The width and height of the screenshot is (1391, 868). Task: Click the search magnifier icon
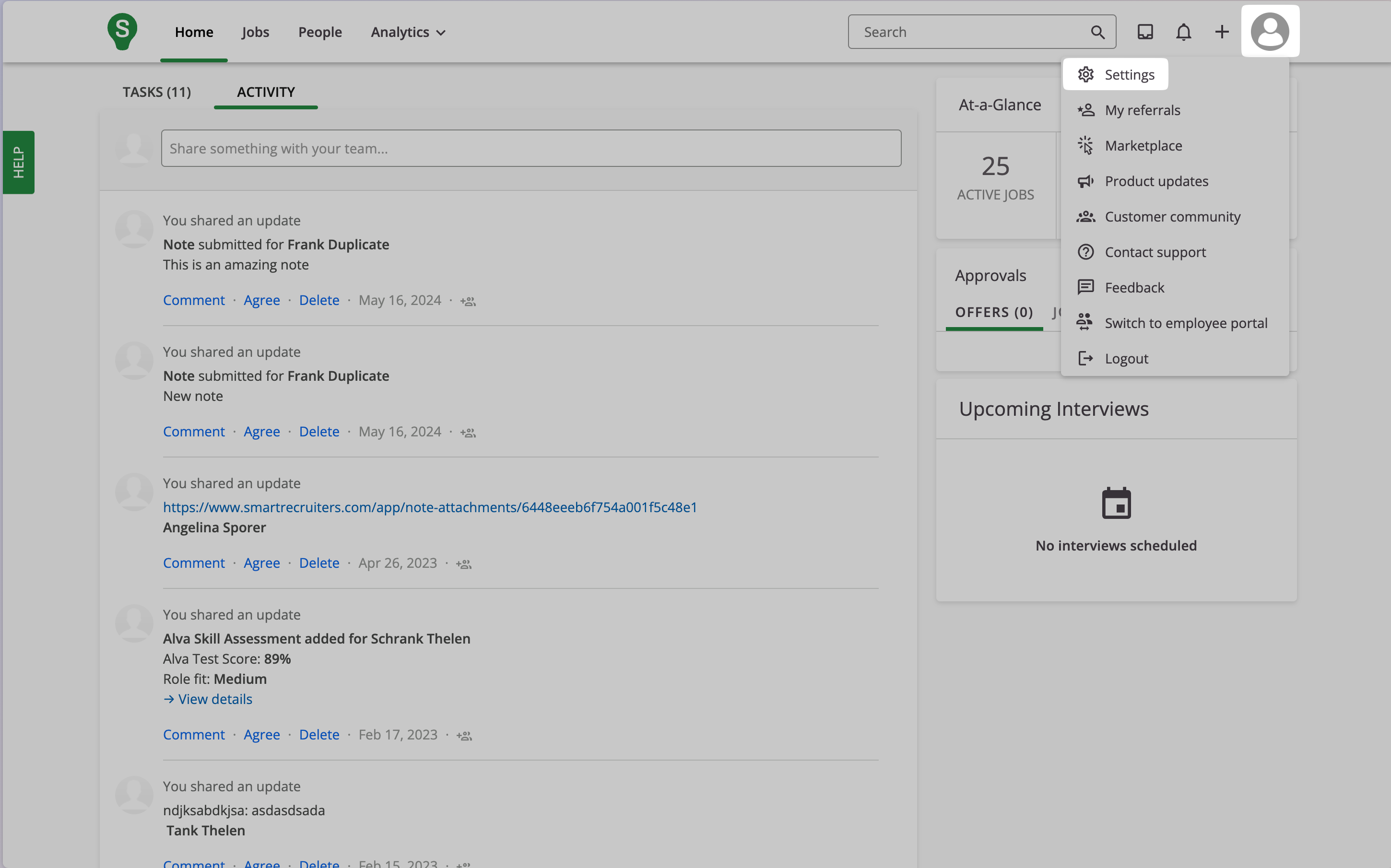[1097, 32]
